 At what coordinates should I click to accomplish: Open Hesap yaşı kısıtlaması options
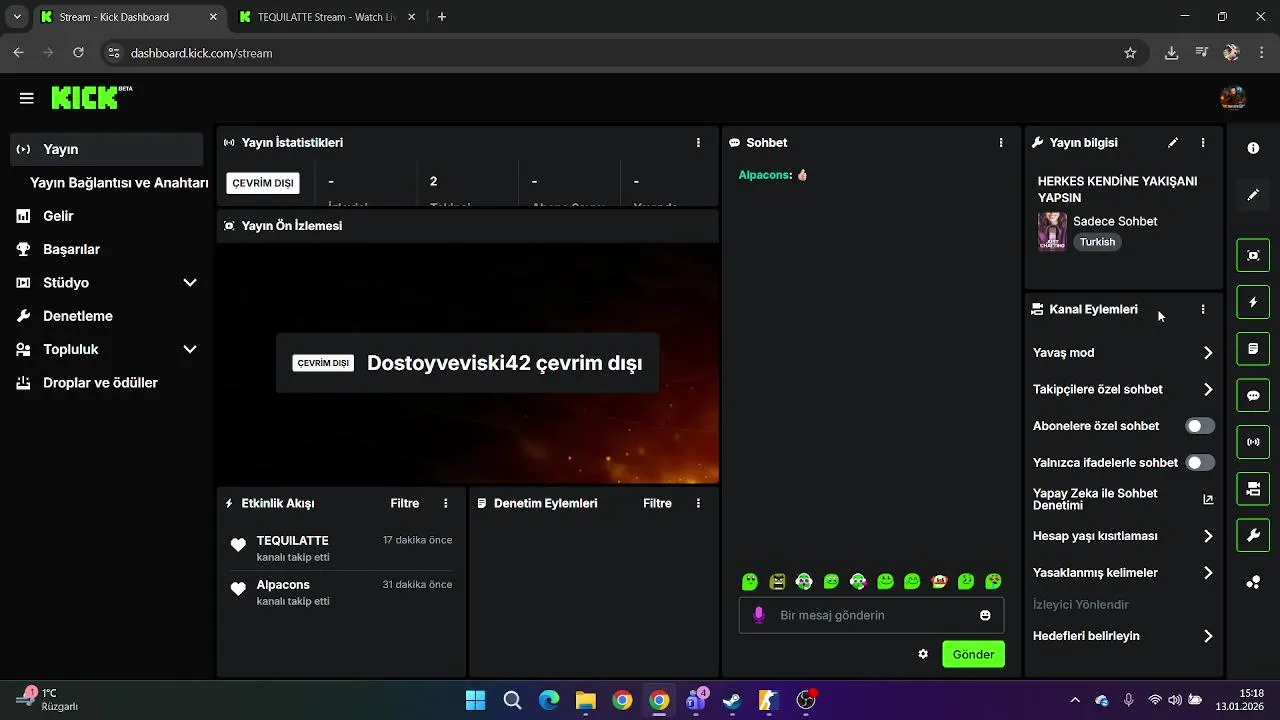coord(1123,536)
